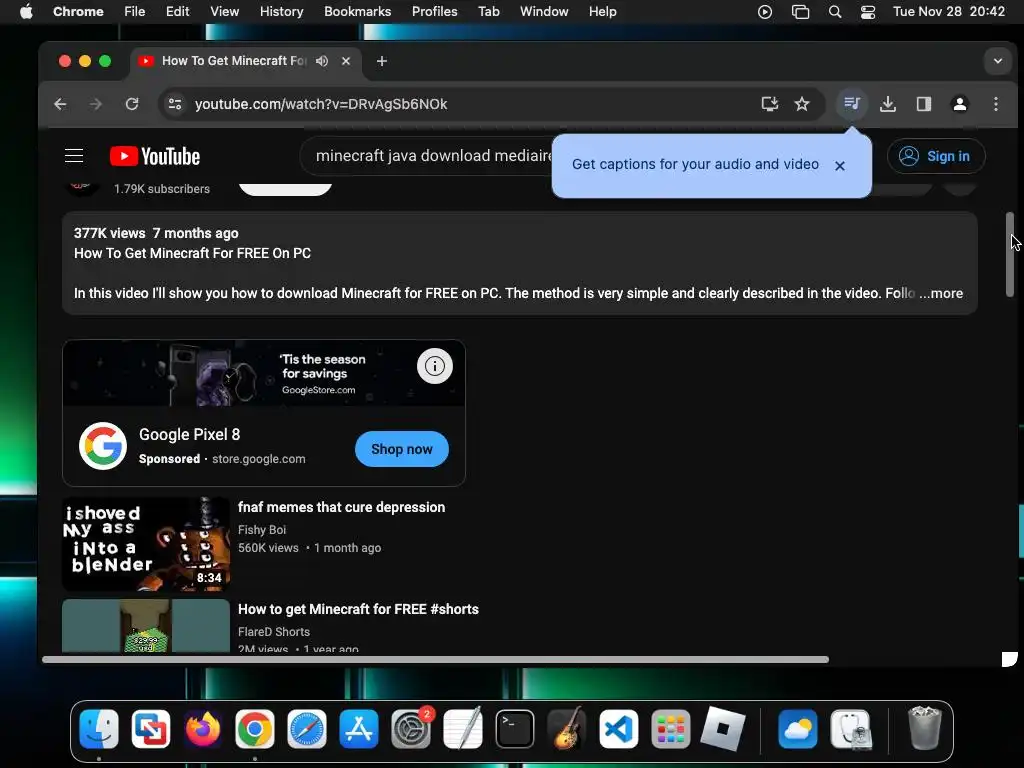Open Finder from the dock
The width and height of the screenshot is (1024, 768).
coord(99,729)
